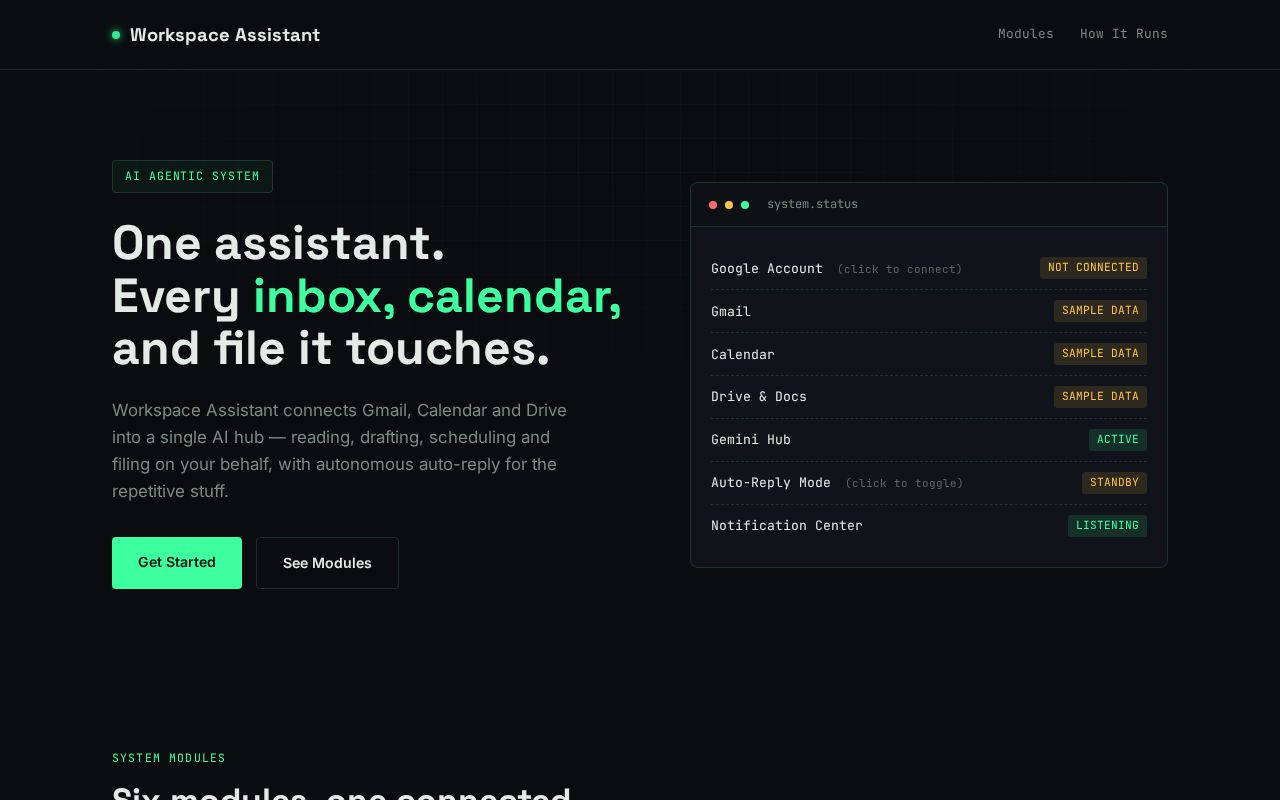This screenshot has width=1280, height=800.
Task: Click the Get Started button
Action: tap(177, 563)
